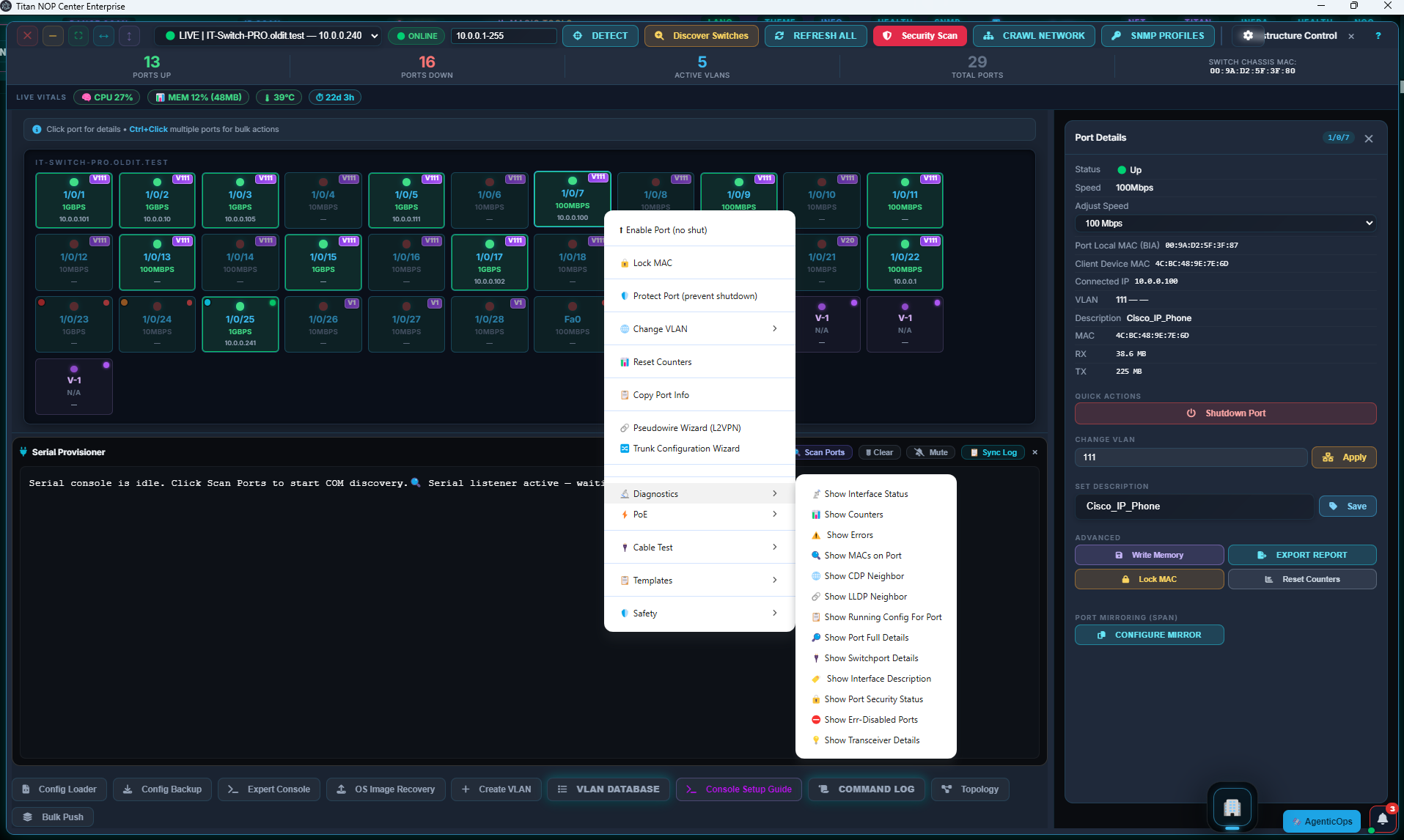Viewport: 1404px width, 840px height.
Task: Select Show Switchport Details
Action: (875, 658)
